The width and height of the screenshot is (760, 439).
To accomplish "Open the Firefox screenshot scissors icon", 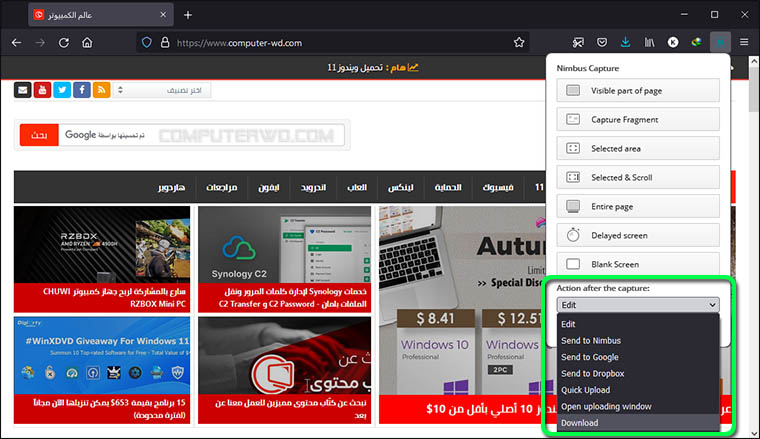I will click(578, 43).
